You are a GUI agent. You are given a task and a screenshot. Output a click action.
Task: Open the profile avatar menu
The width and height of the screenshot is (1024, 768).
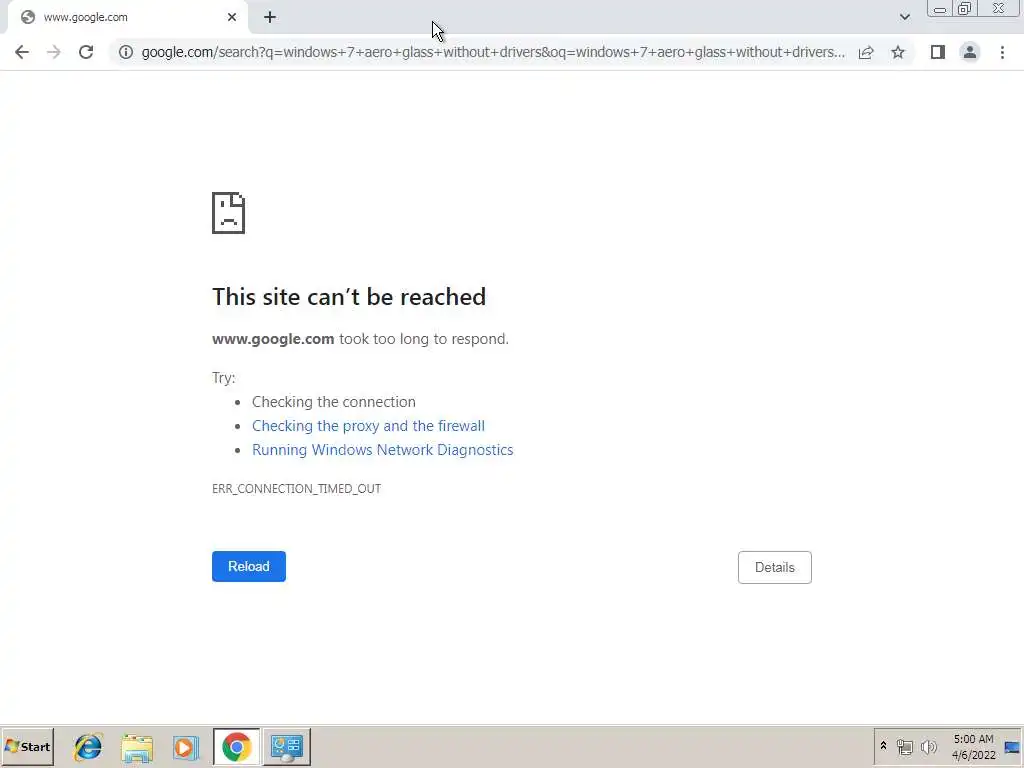coord(970,52)
